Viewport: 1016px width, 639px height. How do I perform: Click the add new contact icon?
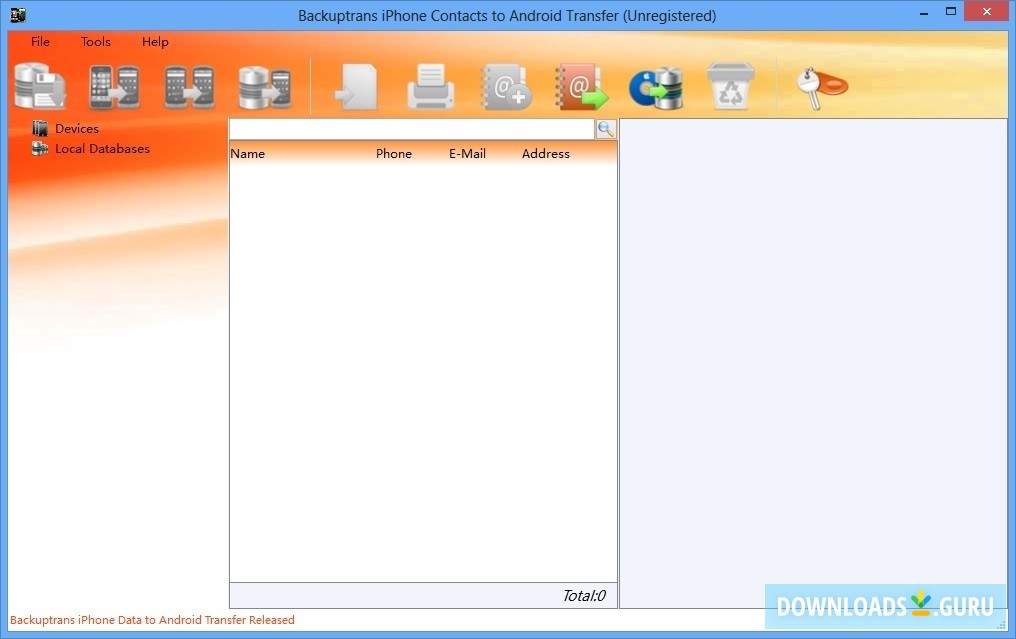506,87
